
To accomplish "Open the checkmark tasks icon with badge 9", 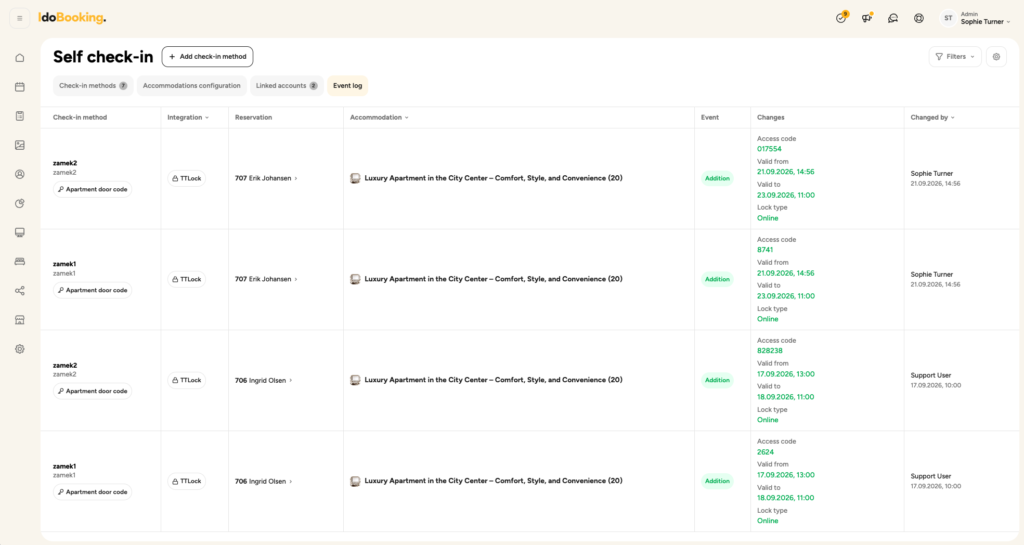I will (841, 18).
